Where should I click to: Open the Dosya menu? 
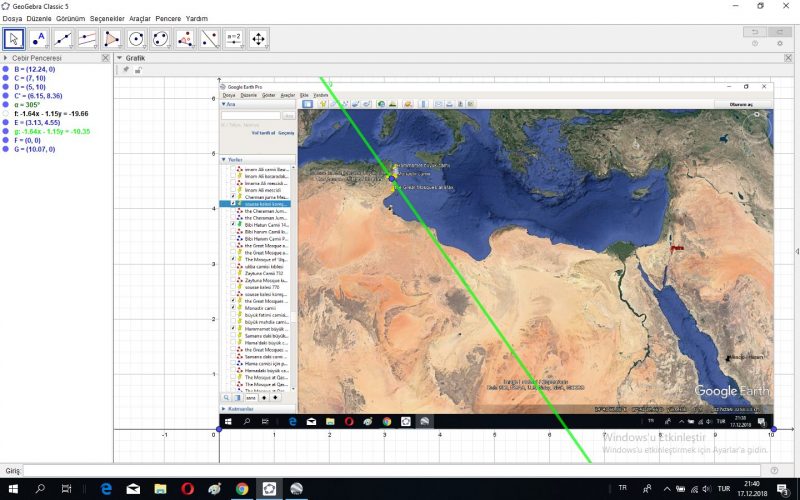coord(12,18)
